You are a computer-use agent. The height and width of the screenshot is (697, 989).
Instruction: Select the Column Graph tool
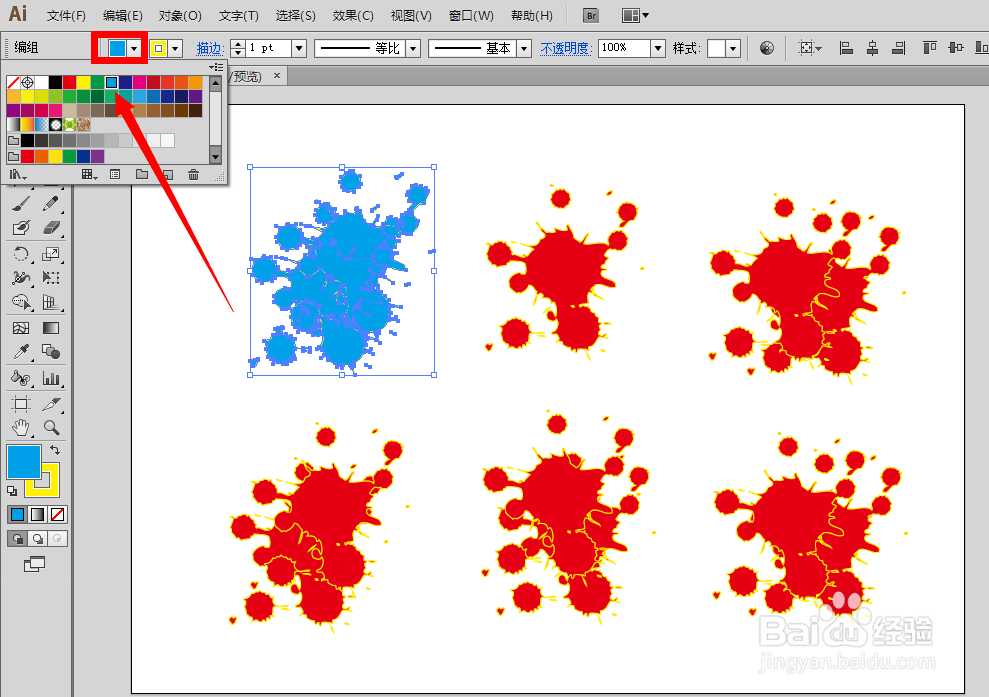51,378
